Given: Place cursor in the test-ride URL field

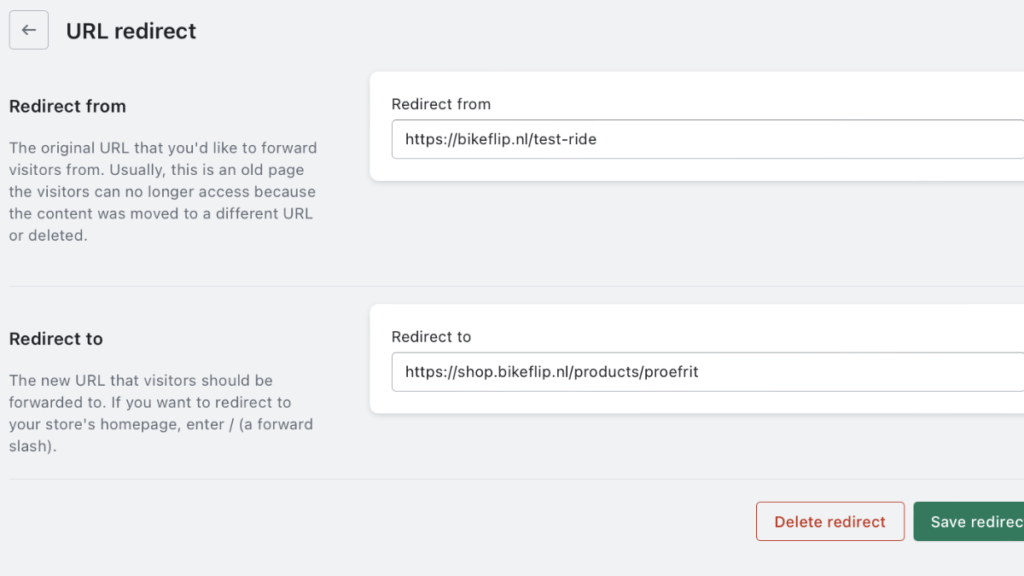Looking at the screenshot, I should (x=700, y=139).
